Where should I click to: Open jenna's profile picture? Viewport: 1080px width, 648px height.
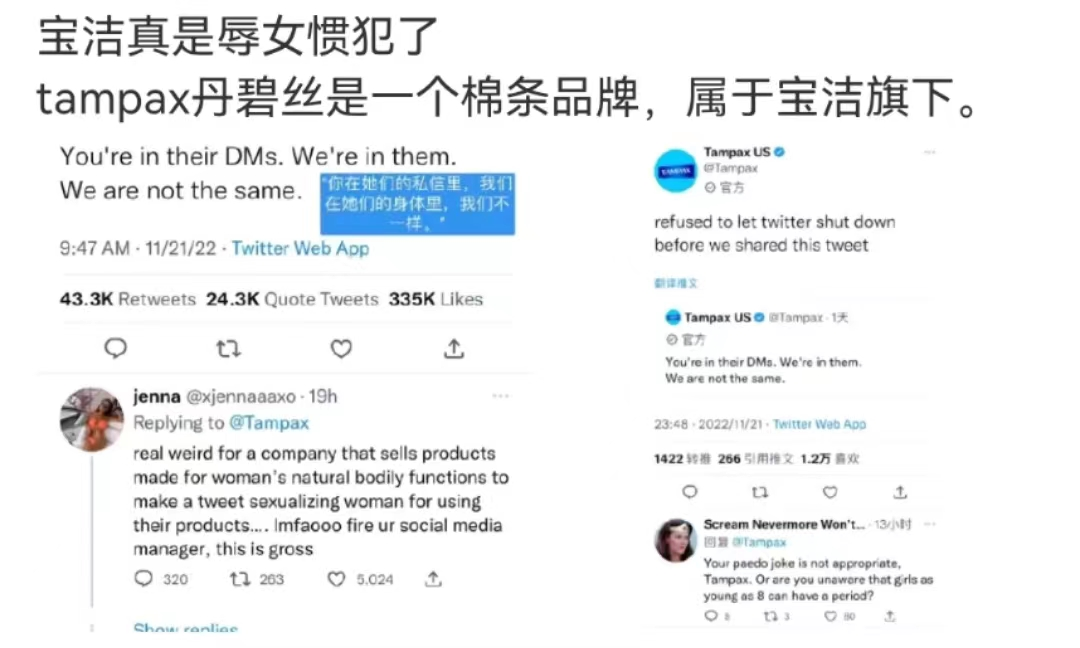pos(92,419)
